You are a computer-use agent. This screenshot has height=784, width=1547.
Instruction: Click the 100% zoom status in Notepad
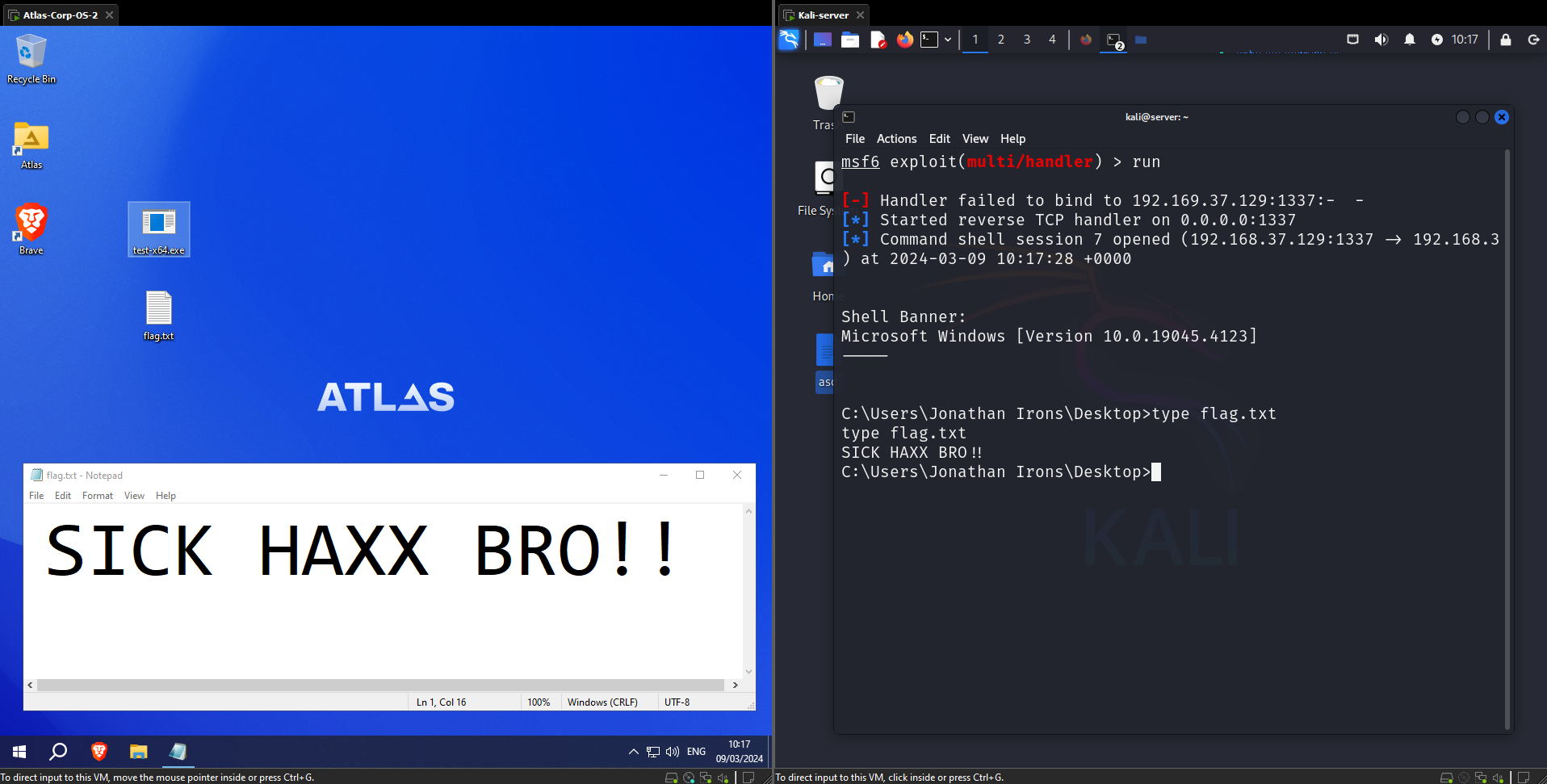point(539,702)
